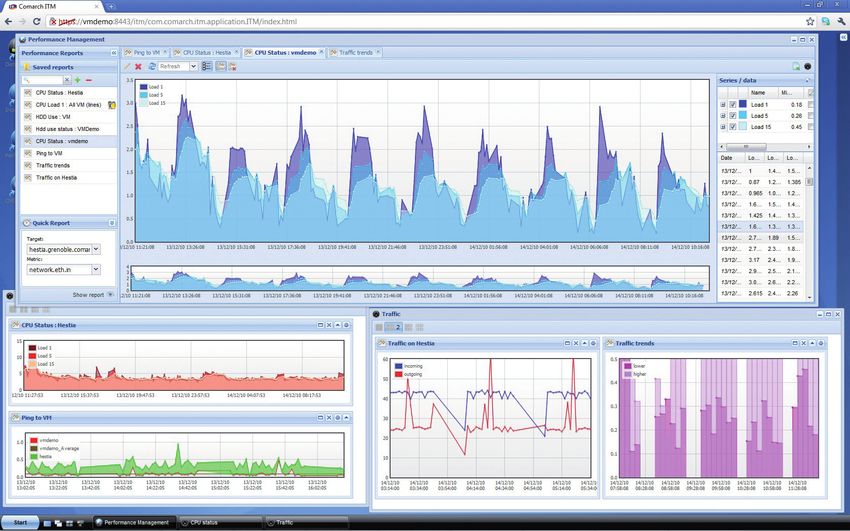The height and width of the screenshot is (531, 850).
Task: Click the series table horizontal scrollbar thumb
Action: [746, 147]
